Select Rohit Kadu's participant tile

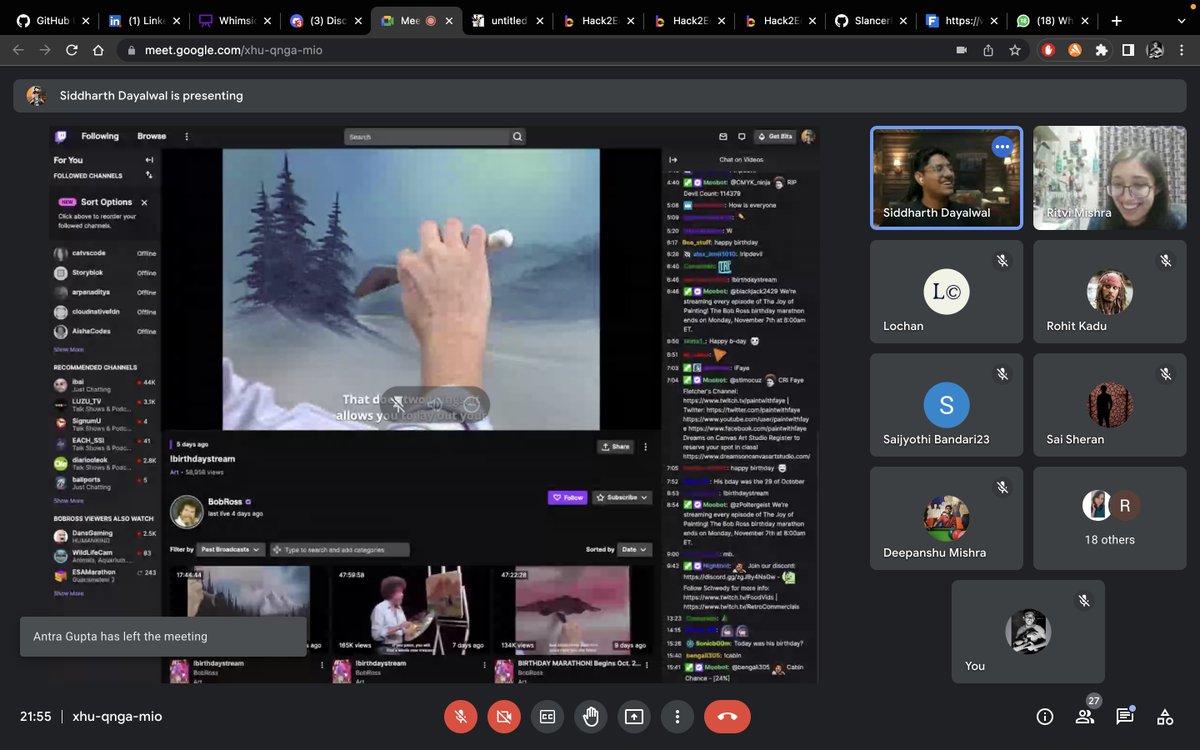1108,290
